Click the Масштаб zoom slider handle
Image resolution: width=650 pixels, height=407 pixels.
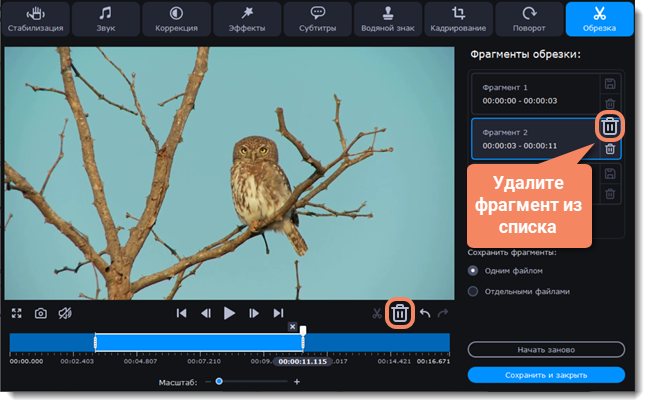tap(218, 381)
